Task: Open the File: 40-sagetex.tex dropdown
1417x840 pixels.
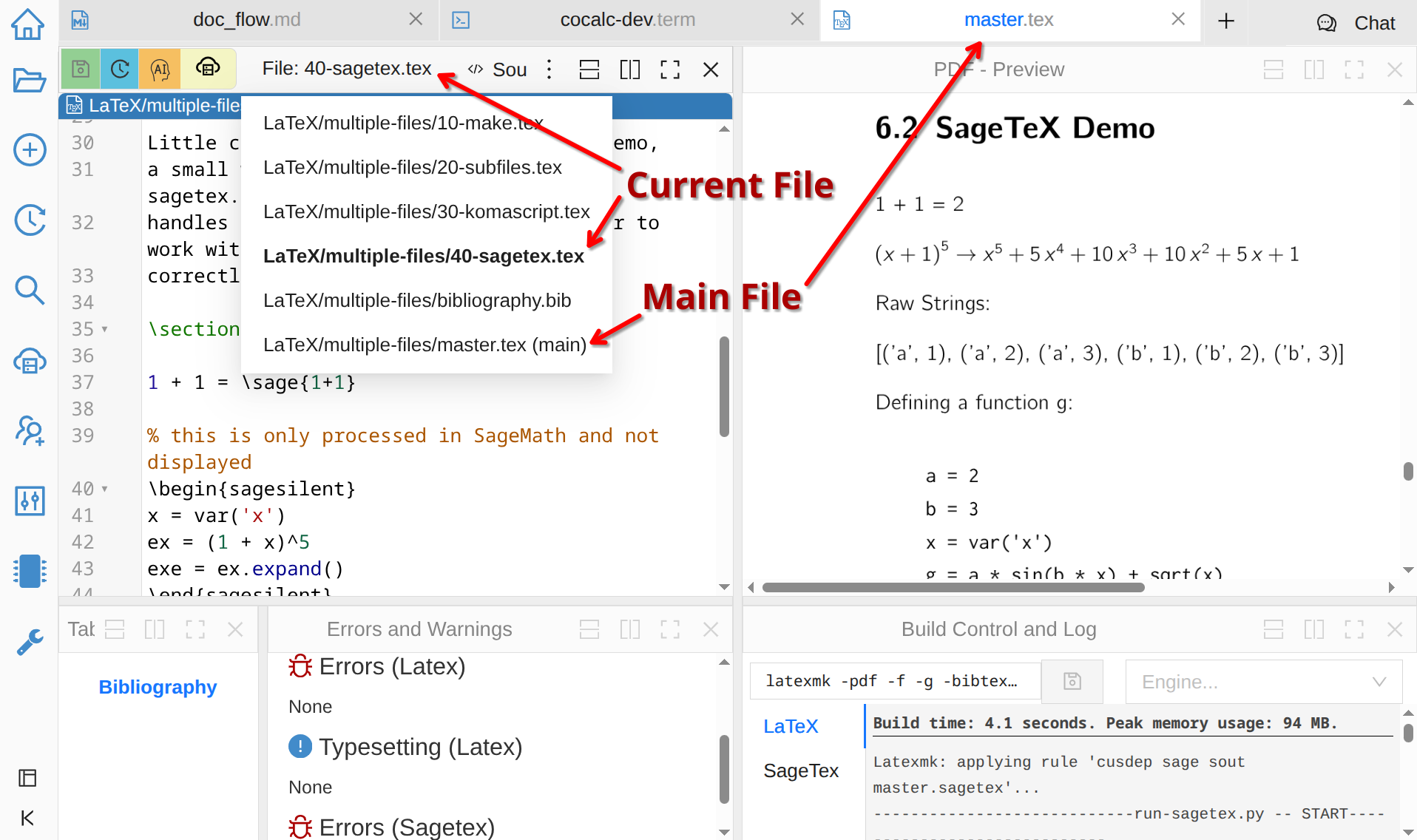Action: pos(347,69)
